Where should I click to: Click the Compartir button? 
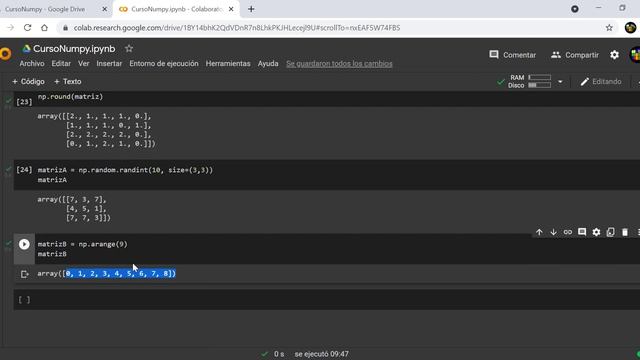coord(575,55)
